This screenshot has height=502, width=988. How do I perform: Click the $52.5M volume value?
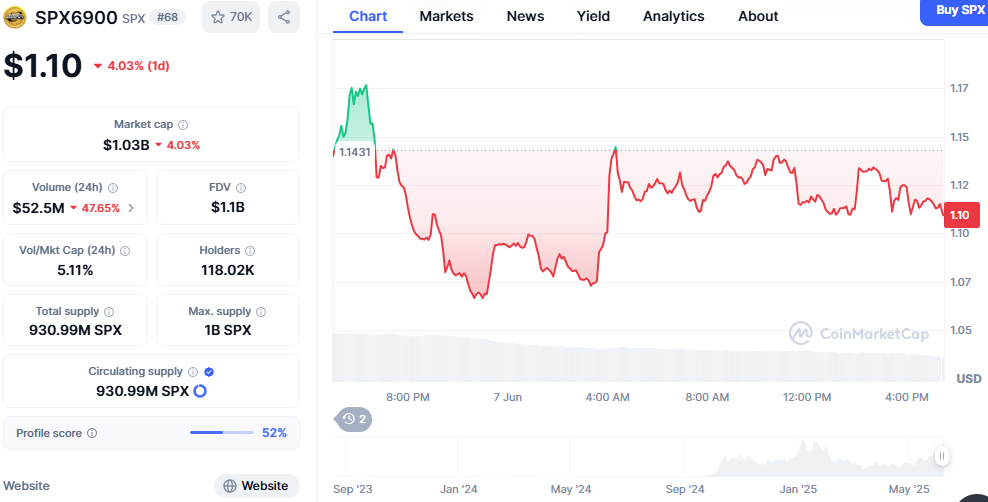(x=38, y=208)
